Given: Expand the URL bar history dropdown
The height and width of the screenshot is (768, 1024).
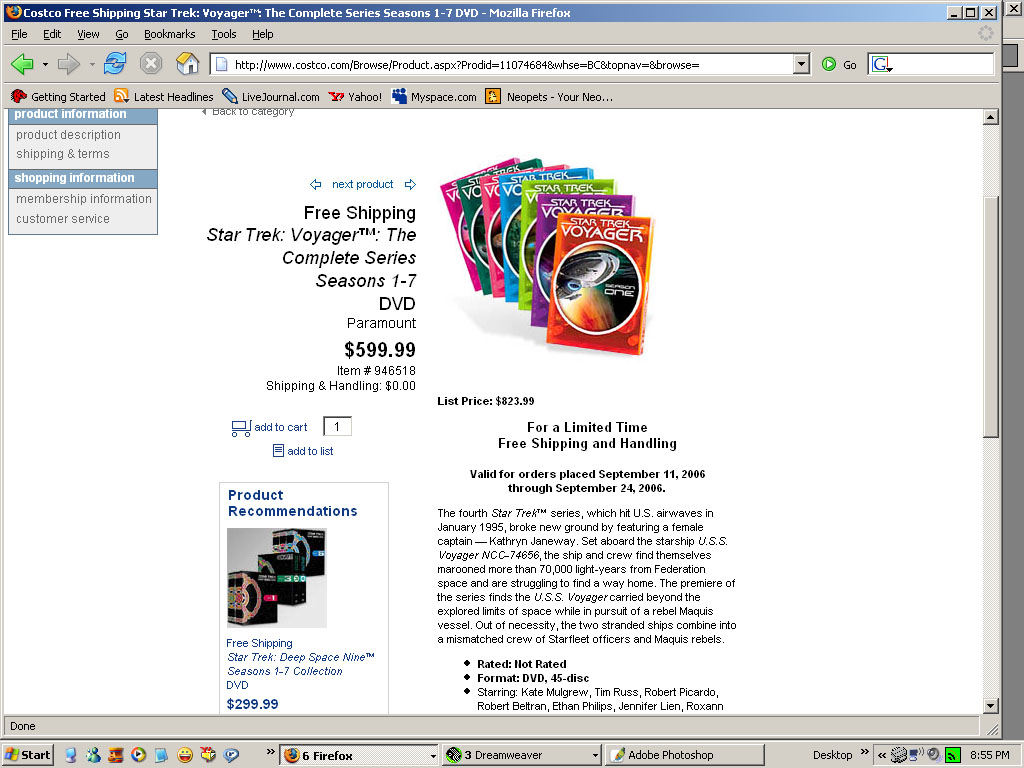Looking at the screenshot, I should pyautogui.click(x=801, y=64).
